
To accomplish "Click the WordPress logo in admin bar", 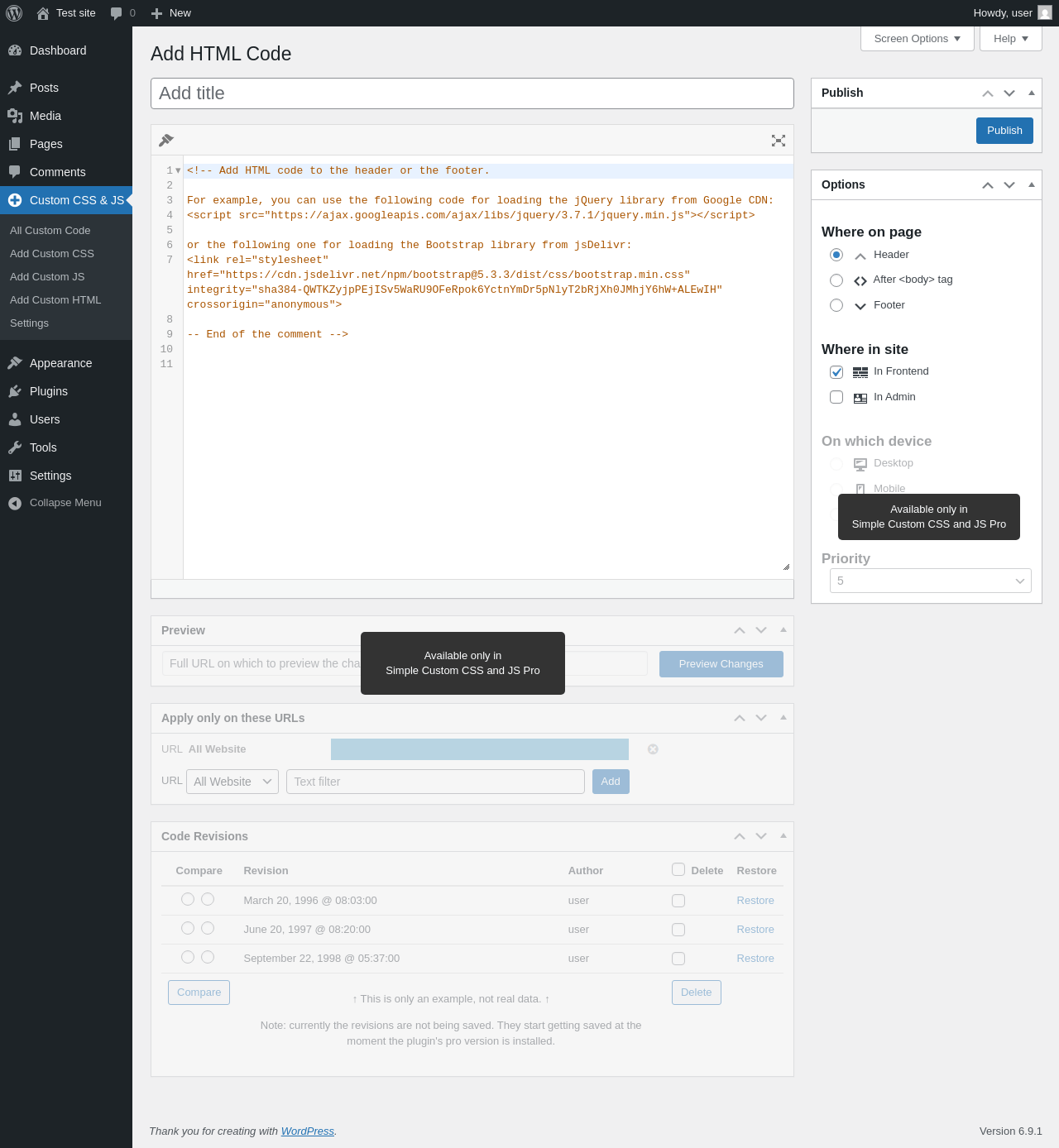I will click(x=14, y=13).
